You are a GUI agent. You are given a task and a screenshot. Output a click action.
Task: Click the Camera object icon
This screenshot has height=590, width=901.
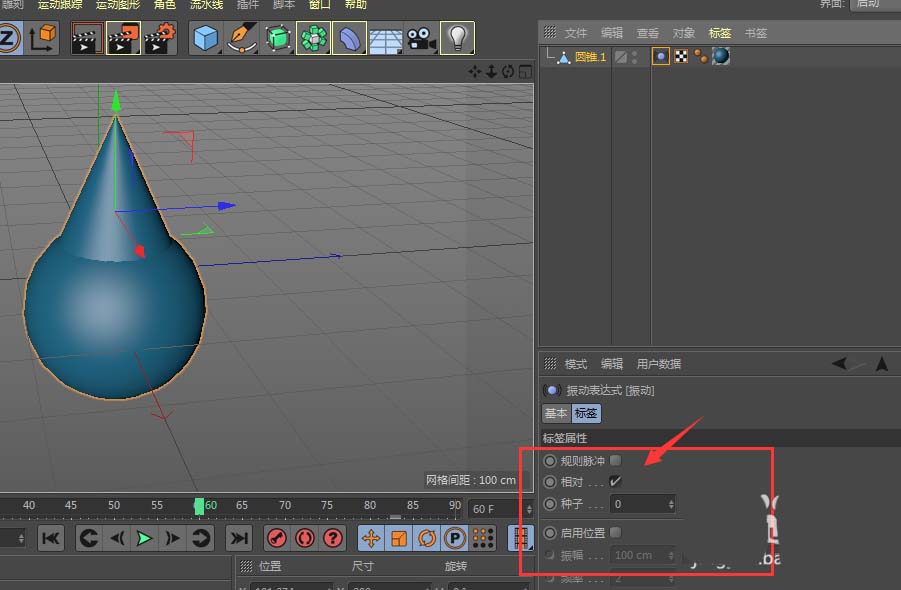421,38
